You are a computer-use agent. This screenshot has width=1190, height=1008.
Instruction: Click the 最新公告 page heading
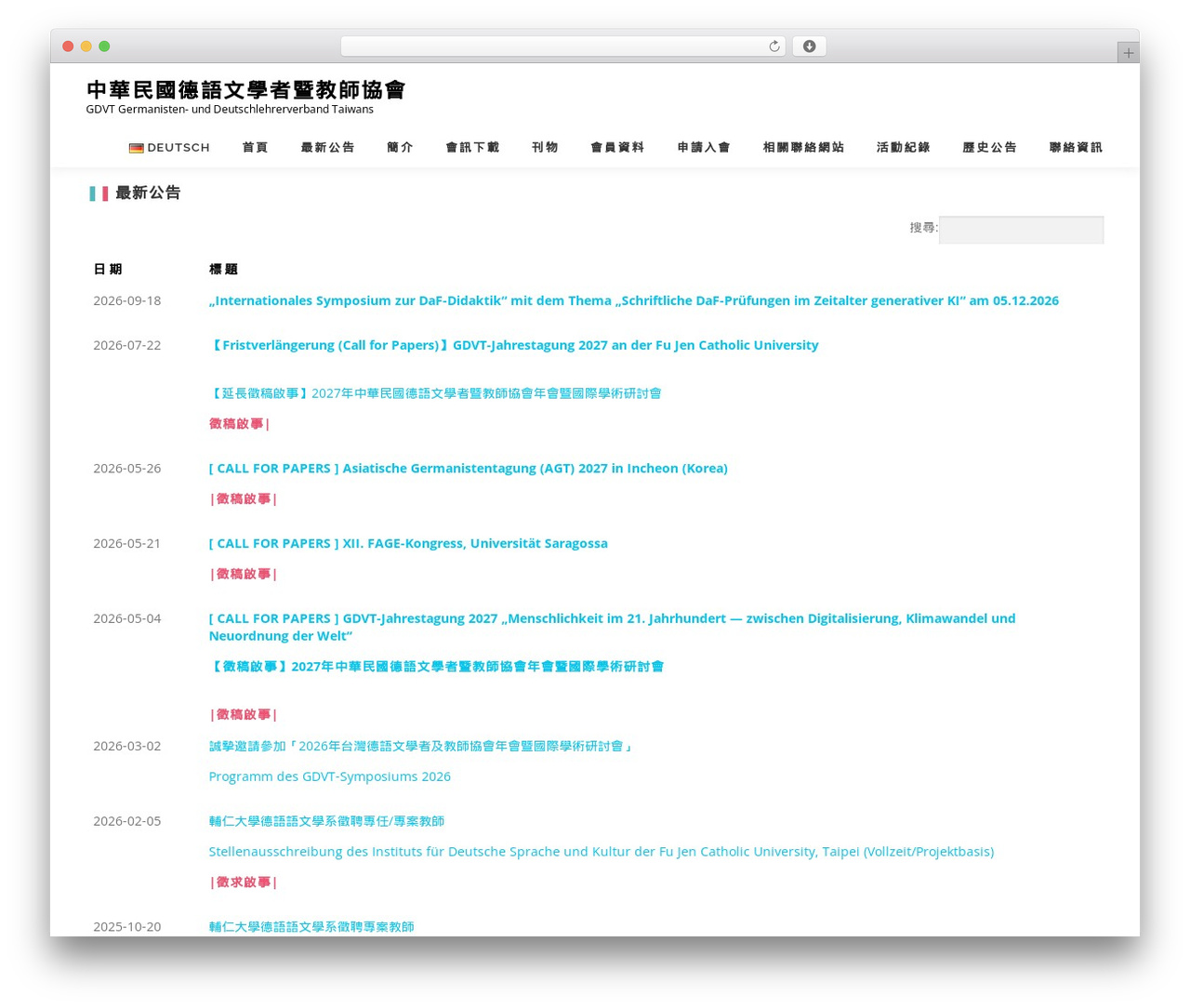point(148,193)
